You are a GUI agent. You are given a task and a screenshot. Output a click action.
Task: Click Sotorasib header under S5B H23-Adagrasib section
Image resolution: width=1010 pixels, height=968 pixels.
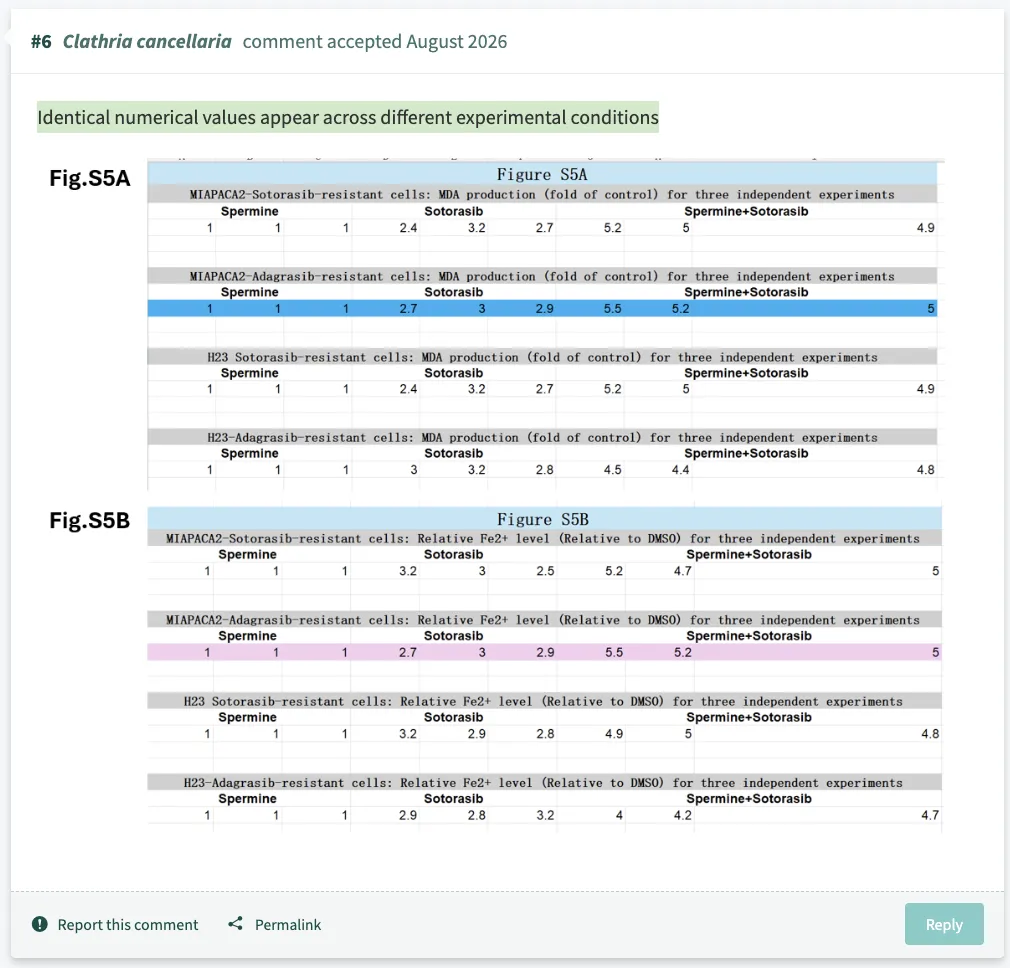pyautogui.click(x=453, y=799)
